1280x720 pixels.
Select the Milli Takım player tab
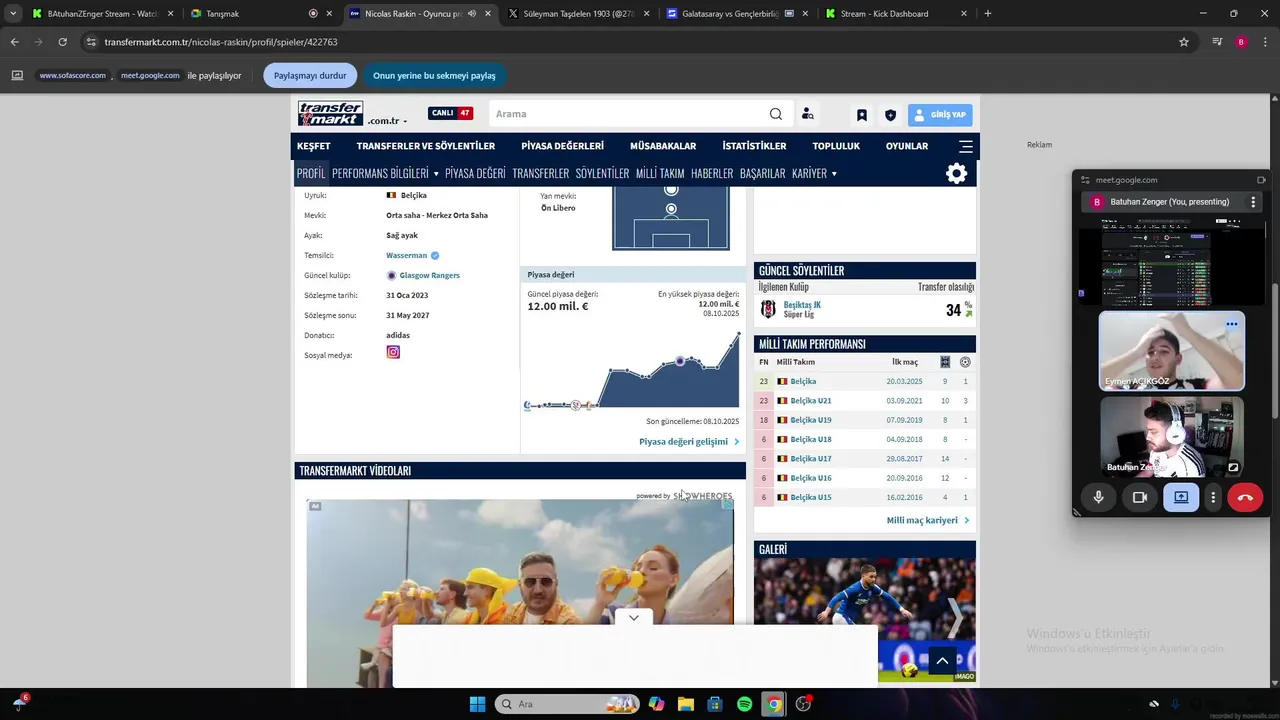point(660,173)
